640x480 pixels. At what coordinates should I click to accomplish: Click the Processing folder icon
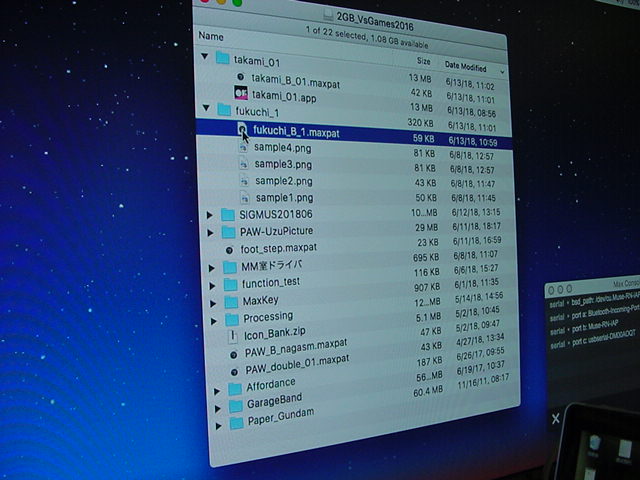tap(232, 320)
